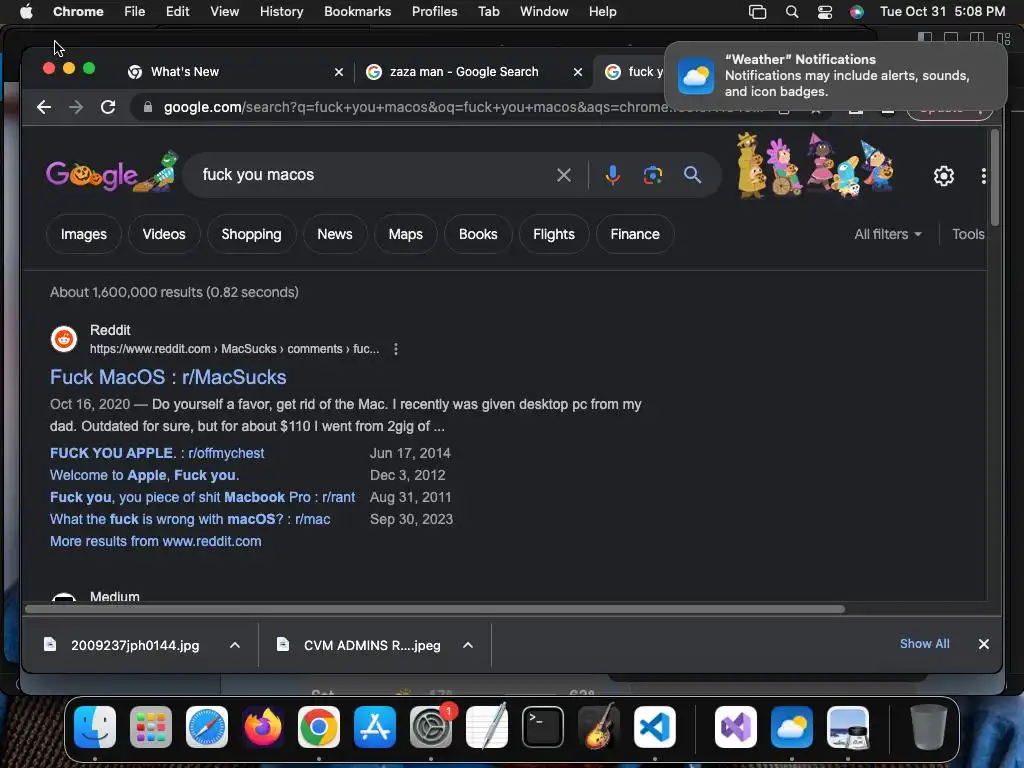This screenshot has height=768, width=1024.
Task: Open App Store from the dock
Action: [375, 727]
